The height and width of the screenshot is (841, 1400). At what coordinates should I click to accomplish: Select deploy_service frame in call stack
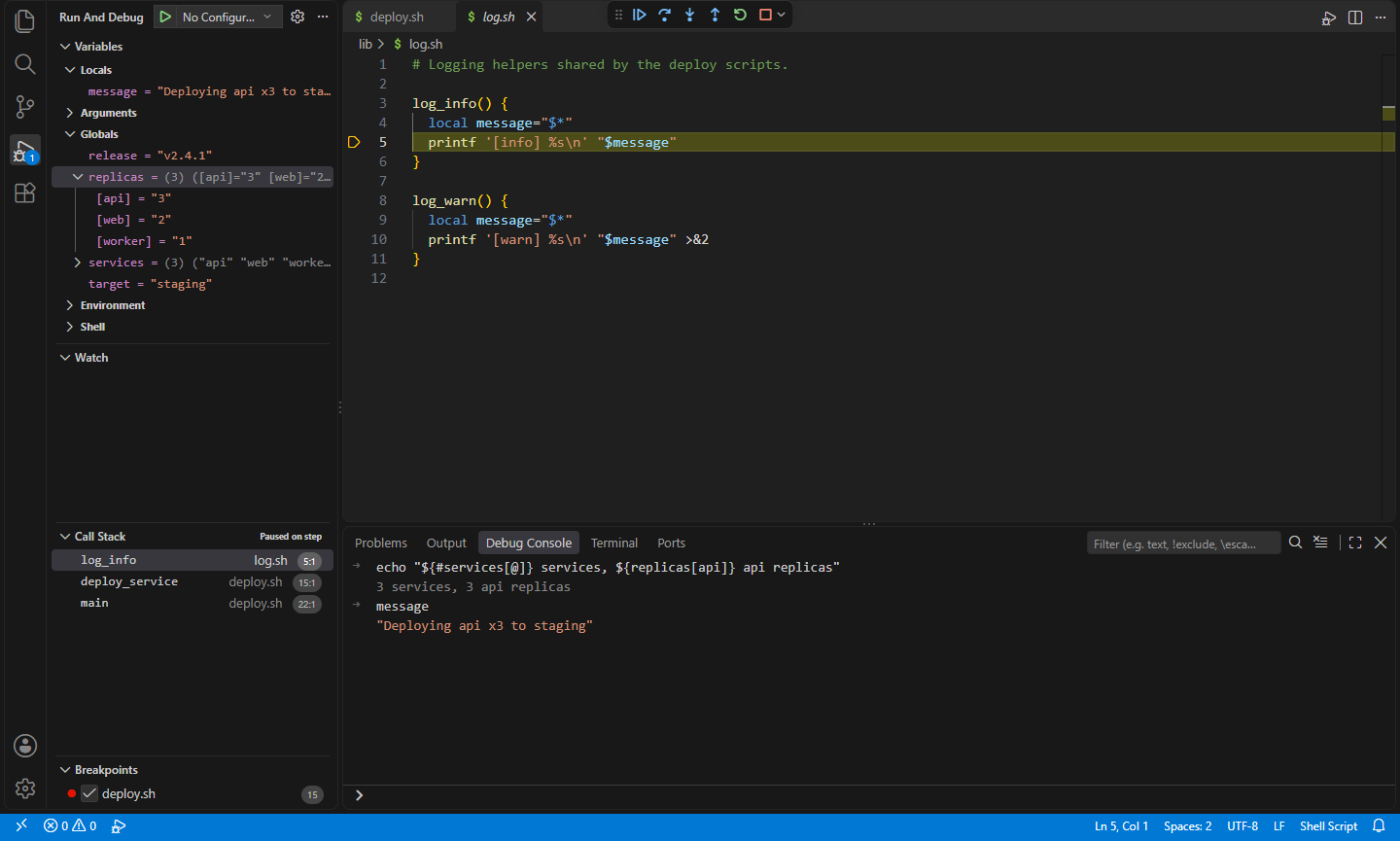[192, 581]
